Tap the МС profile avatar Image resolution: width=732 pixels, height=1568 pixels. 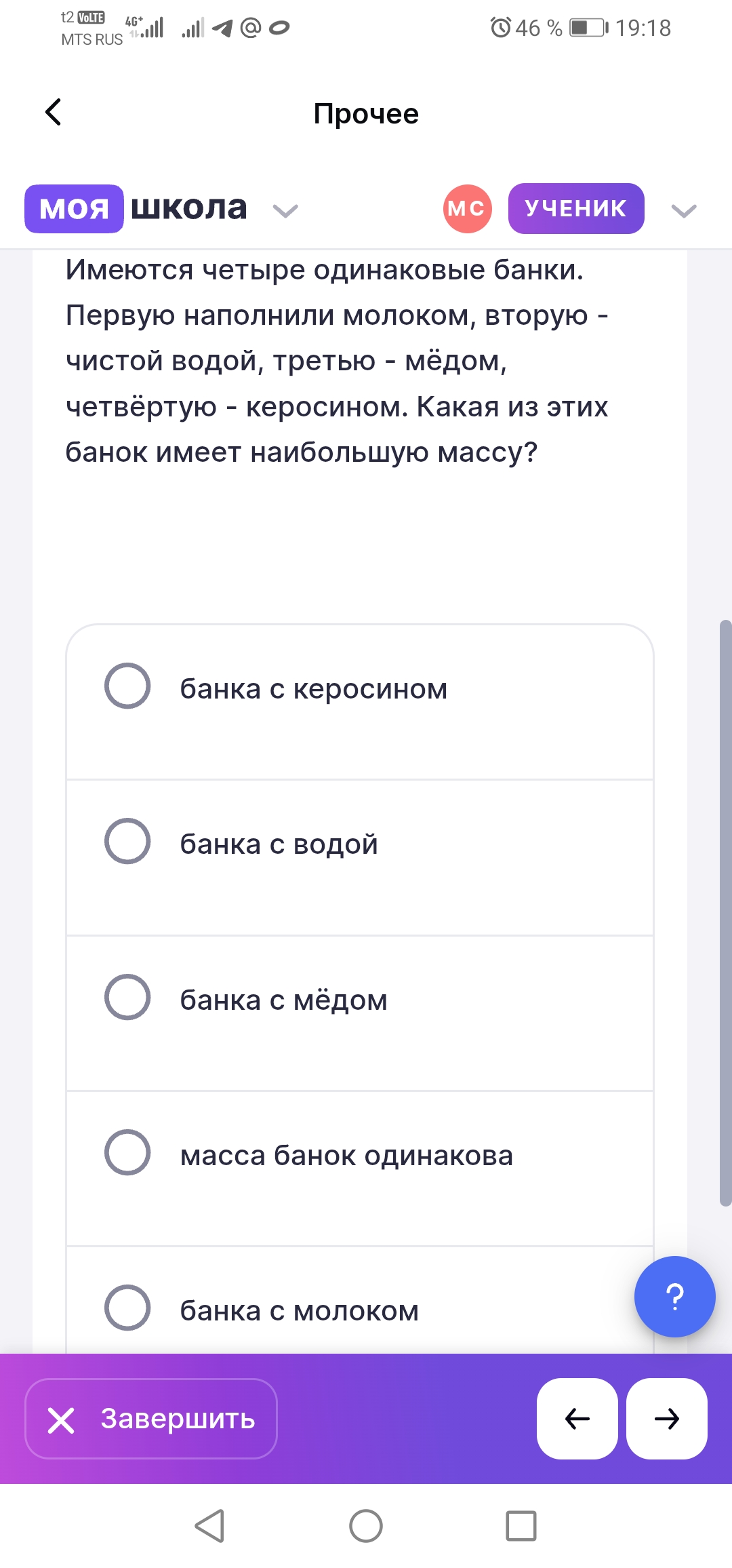click(x=467, y=209)
